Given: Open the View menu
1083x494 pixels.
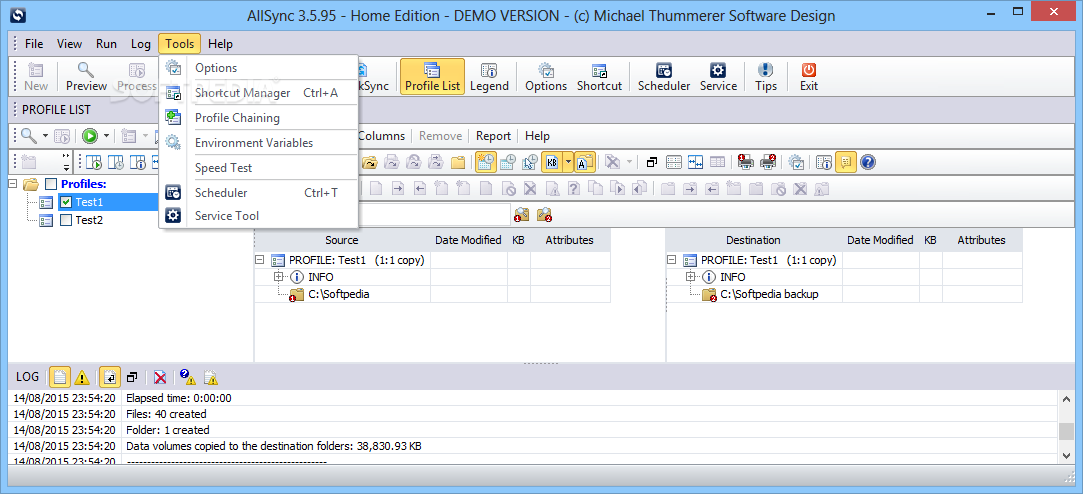Looking at the screenshot, I should tap(69, 44).
